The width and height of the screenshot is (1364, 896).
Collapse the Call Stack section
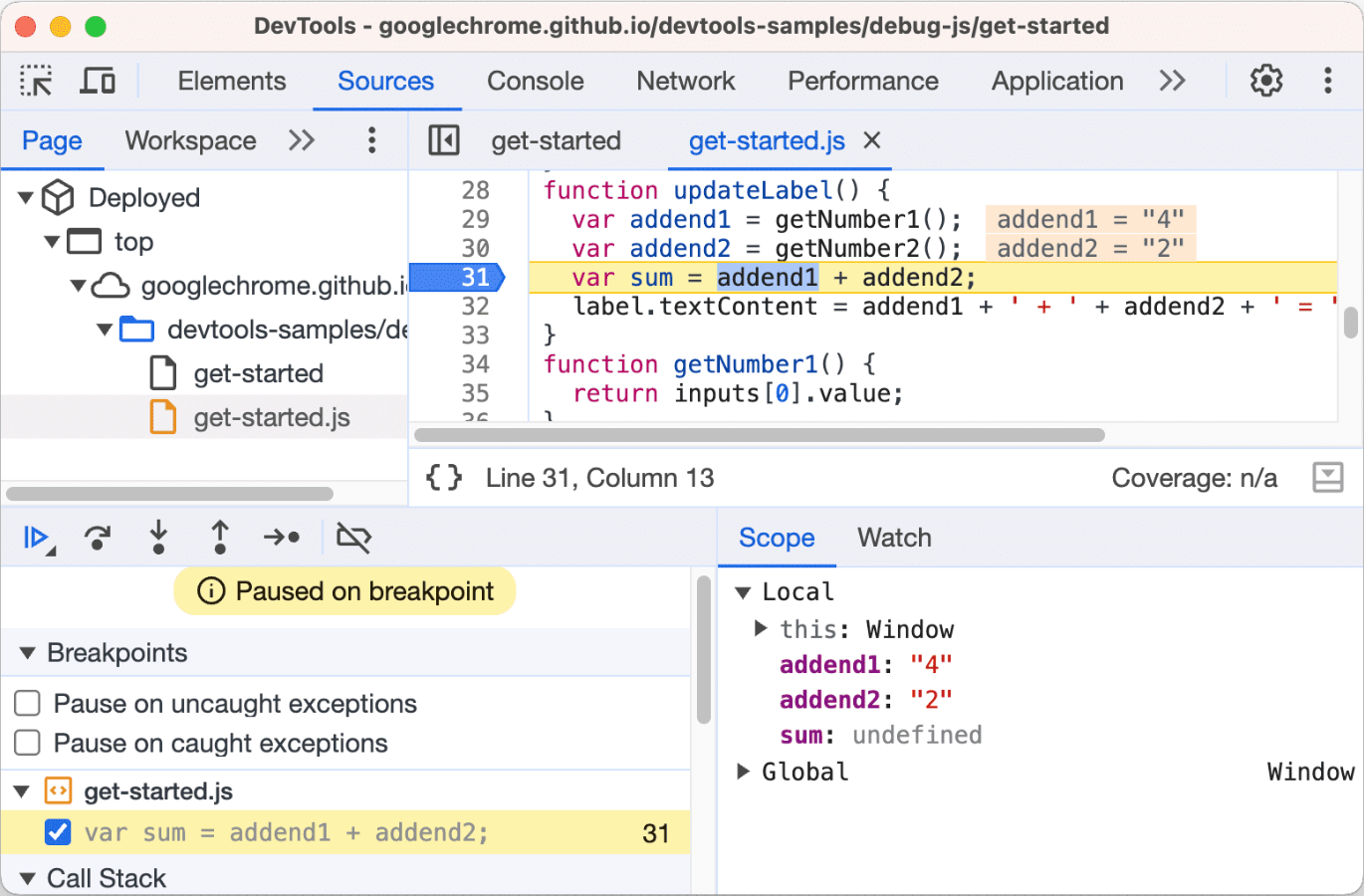(27, 879)
